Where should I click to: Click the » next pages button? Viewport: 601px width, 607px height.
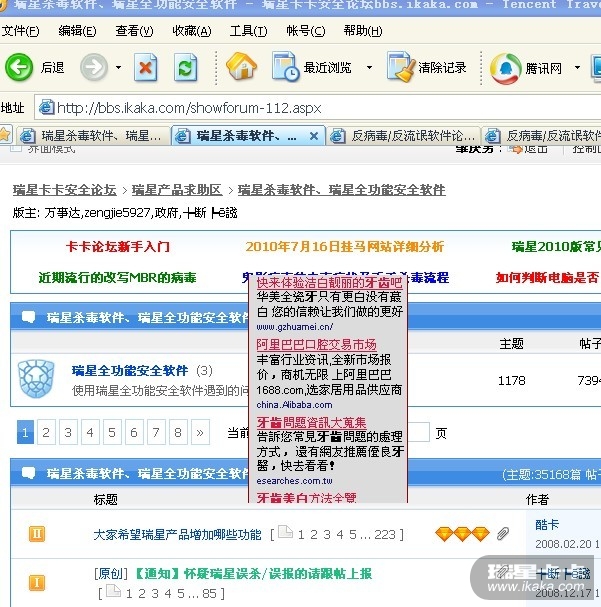pyautogui.click(x=200, y=432)
